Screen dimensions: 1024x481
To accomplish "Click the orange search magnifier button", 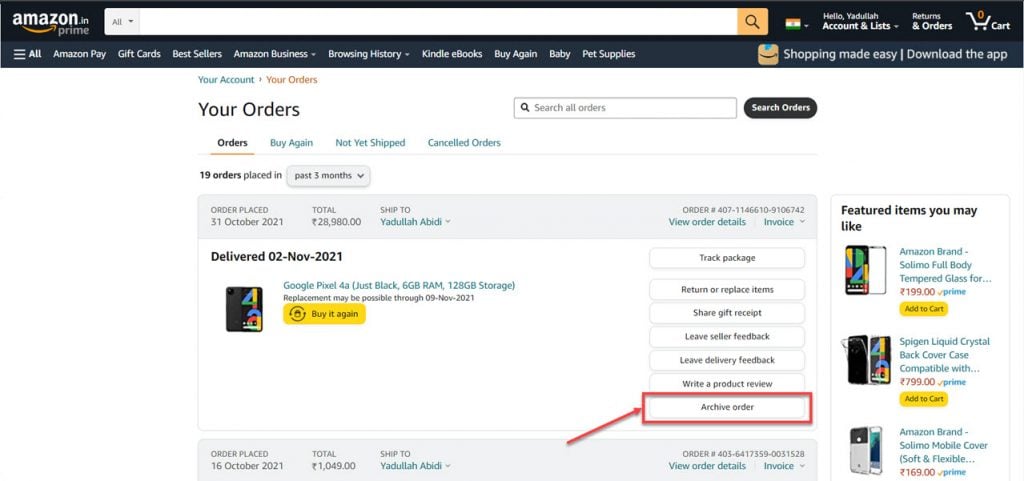I will click(752, 22).
